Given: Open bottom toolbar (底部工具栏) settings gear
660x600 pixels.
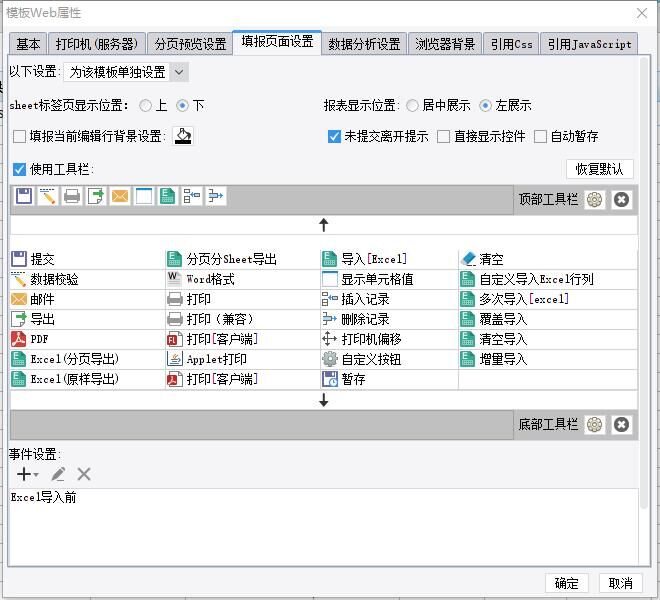Looking at the screenshot, I should tap(594, 424).
